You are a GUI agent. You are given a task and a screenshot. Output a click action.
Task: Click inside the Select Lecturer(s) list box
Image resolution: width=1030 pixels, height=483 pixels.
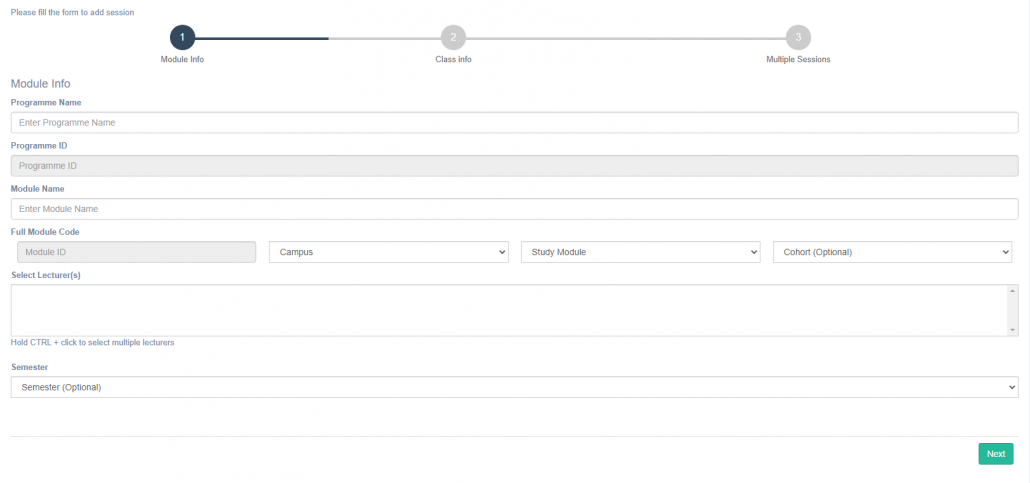click(x=508, y=310)
